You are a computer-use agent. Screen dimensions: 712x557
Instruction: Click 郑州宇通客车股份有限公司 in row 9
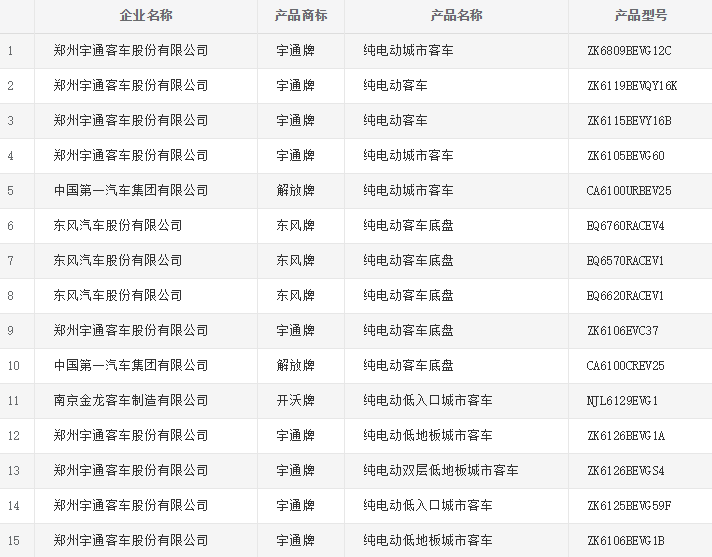pos(131,330)
